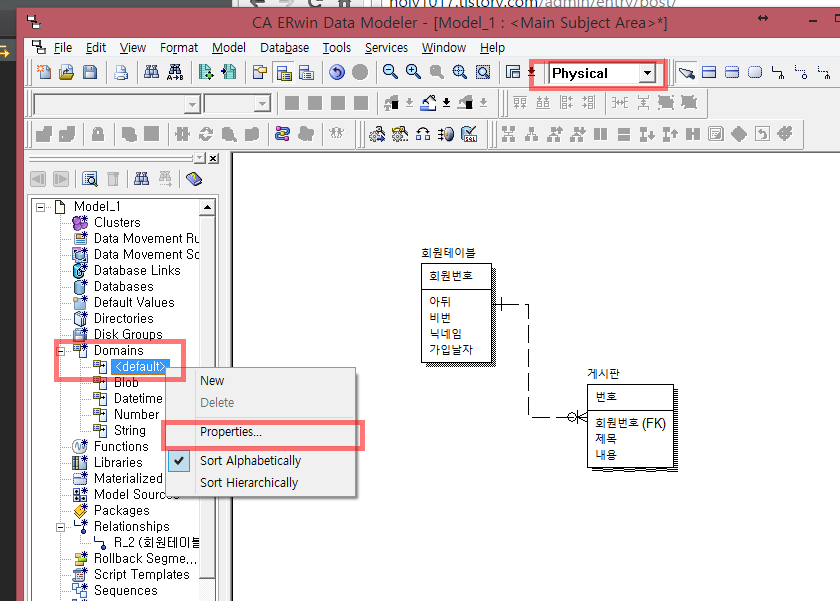840x601 pixels.
Task: Click the blue chain links icon
Action: [x=282, y=133]
